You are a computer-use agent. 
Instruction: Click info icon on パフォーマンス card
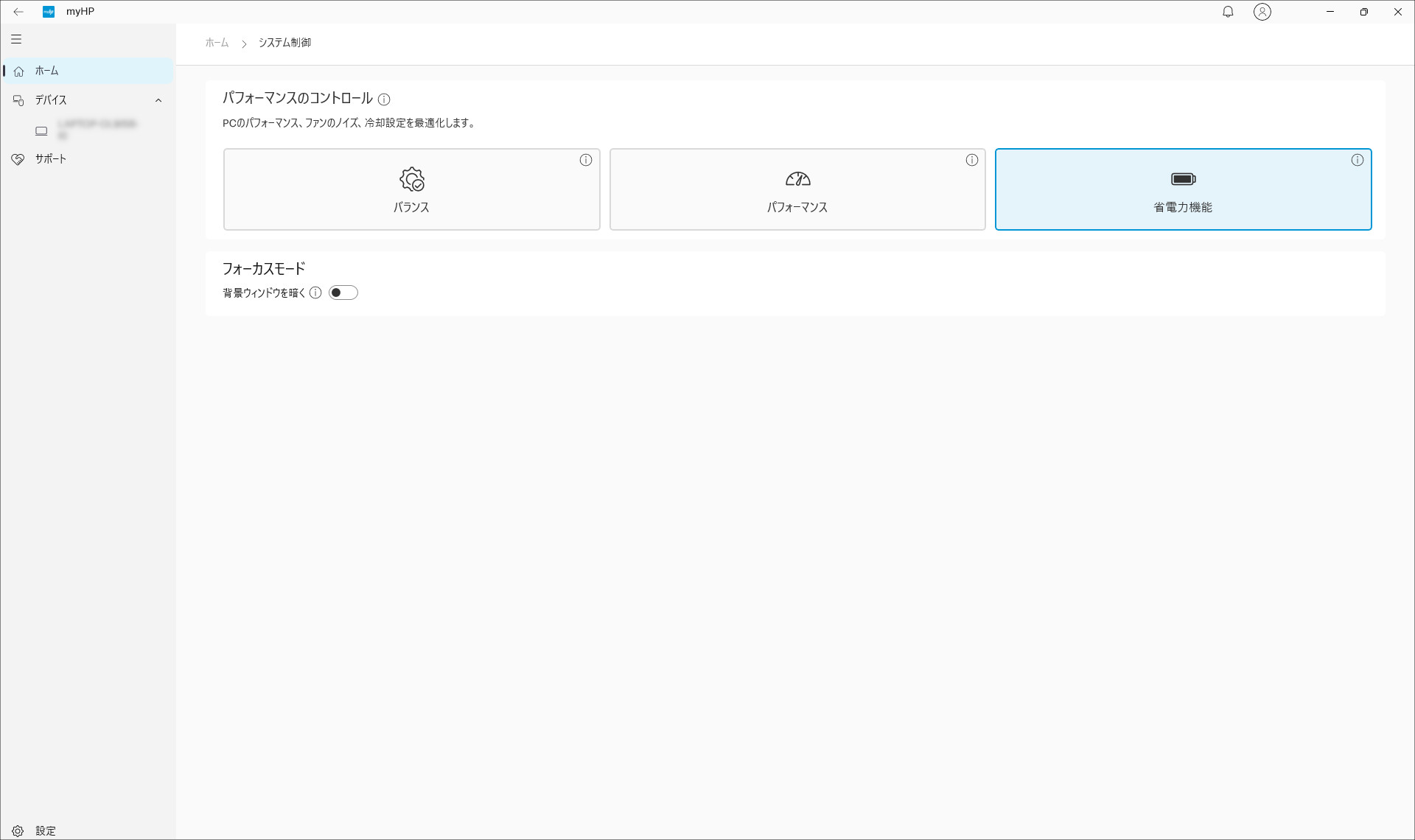click(972, 160)
